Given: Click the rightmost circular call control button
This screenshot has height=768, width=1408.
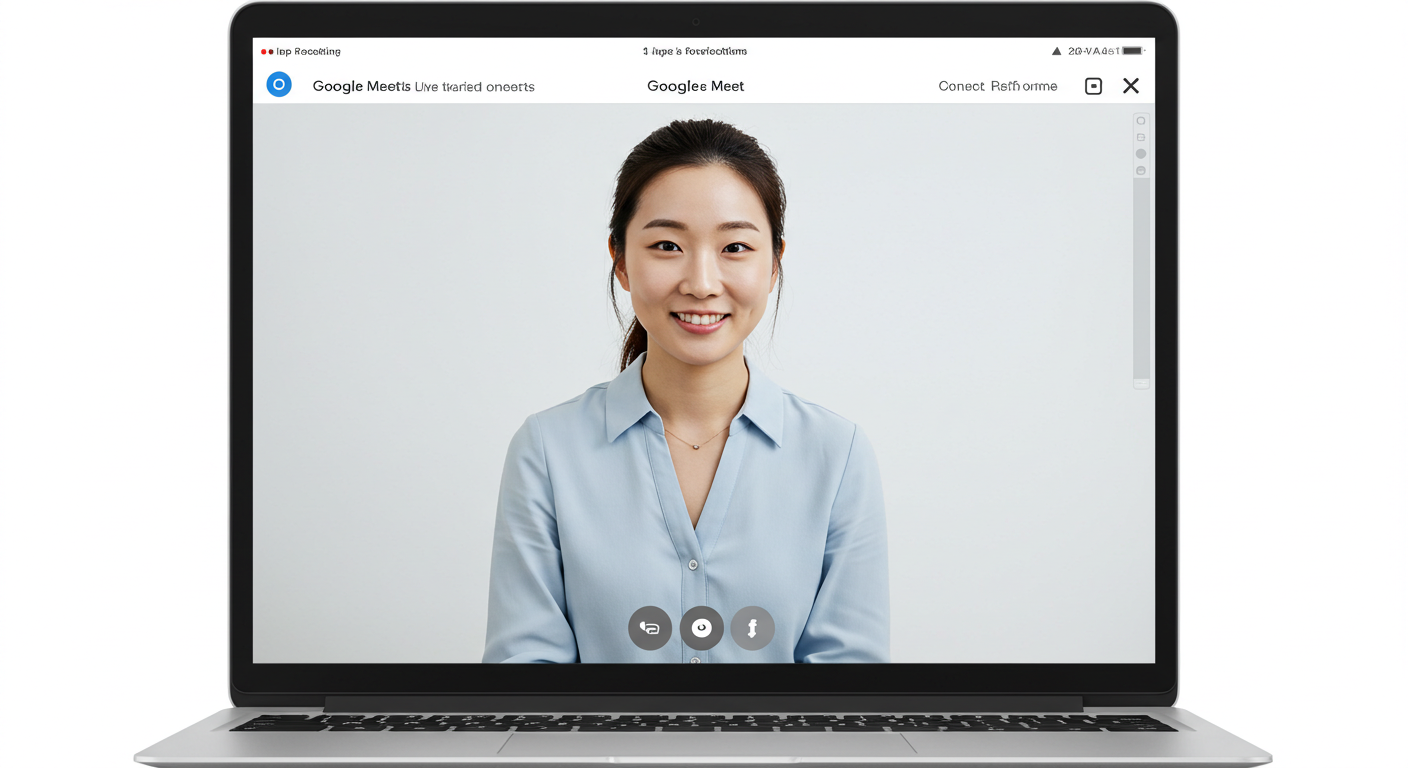Looking at the screenshot, I should [x=753, y=628].
